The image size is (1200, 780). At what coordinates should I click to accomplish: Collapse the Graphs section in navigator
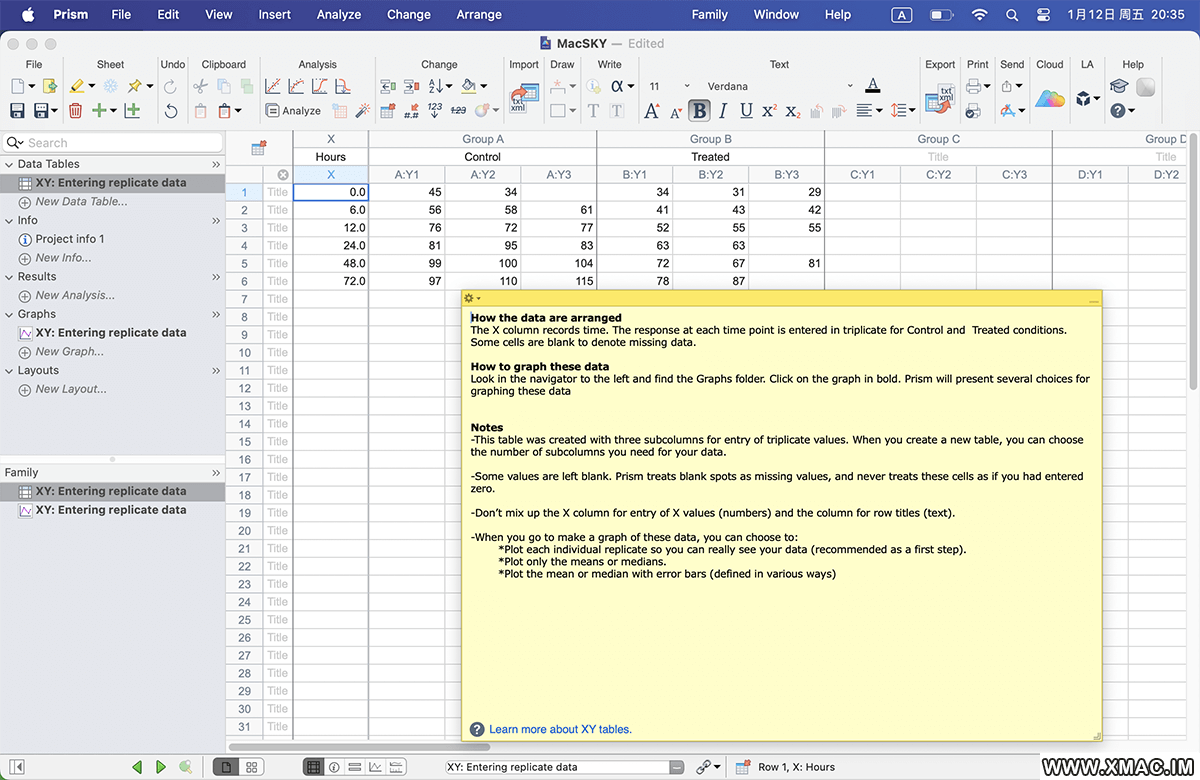click(x=9, y=314)
